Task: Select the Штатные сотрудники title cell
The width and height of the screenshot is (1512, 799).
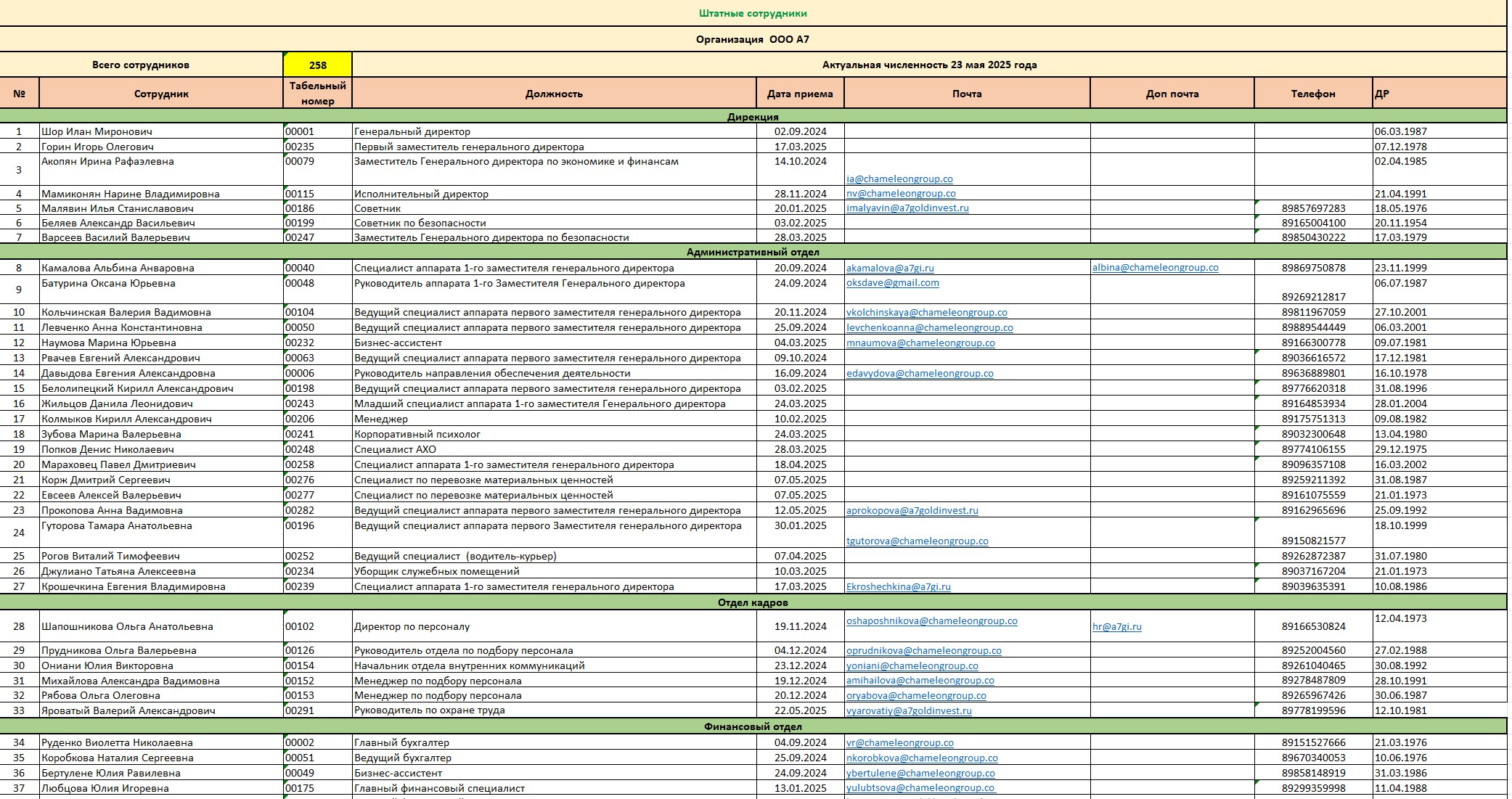Action: [x=753, y=14]
